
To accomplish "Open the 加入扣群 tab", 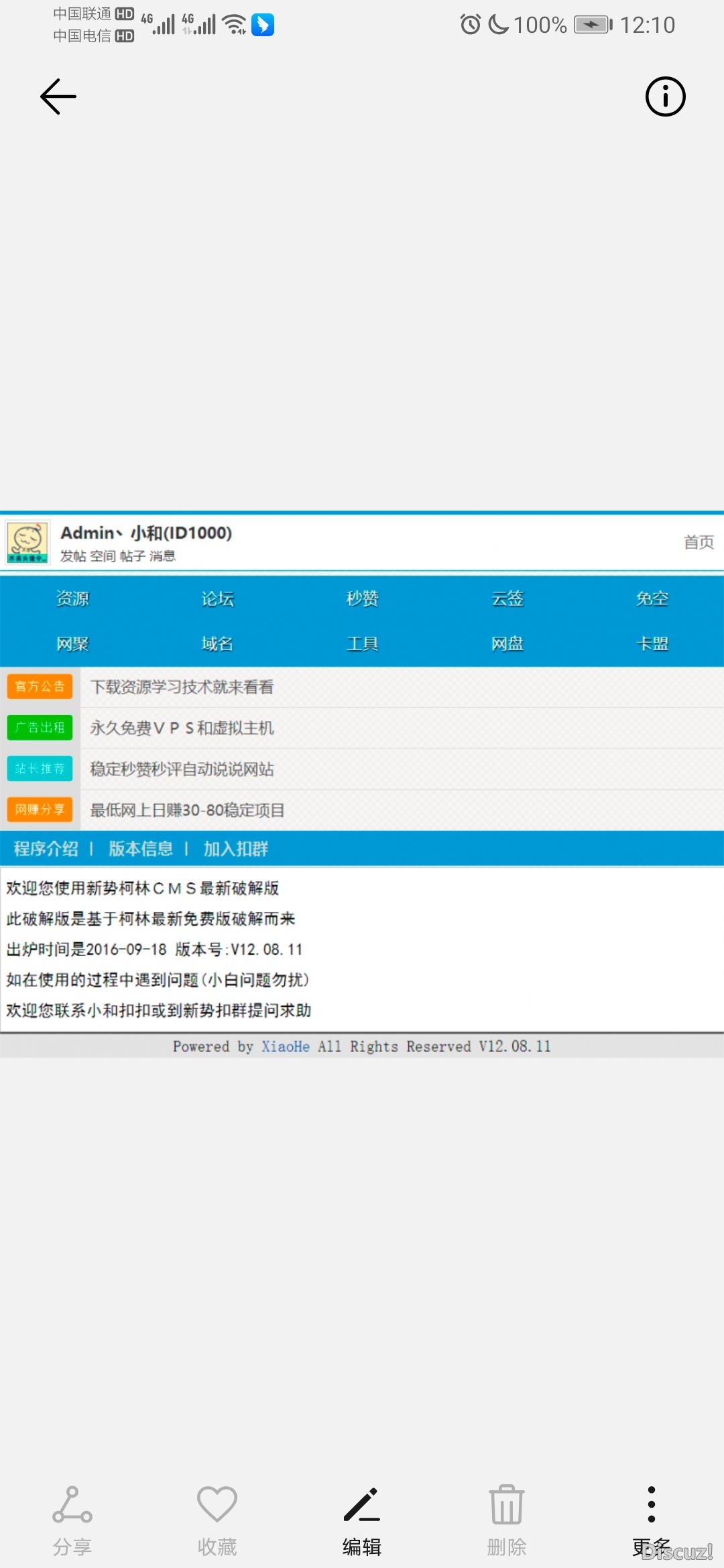I will [x=235, y=849].
